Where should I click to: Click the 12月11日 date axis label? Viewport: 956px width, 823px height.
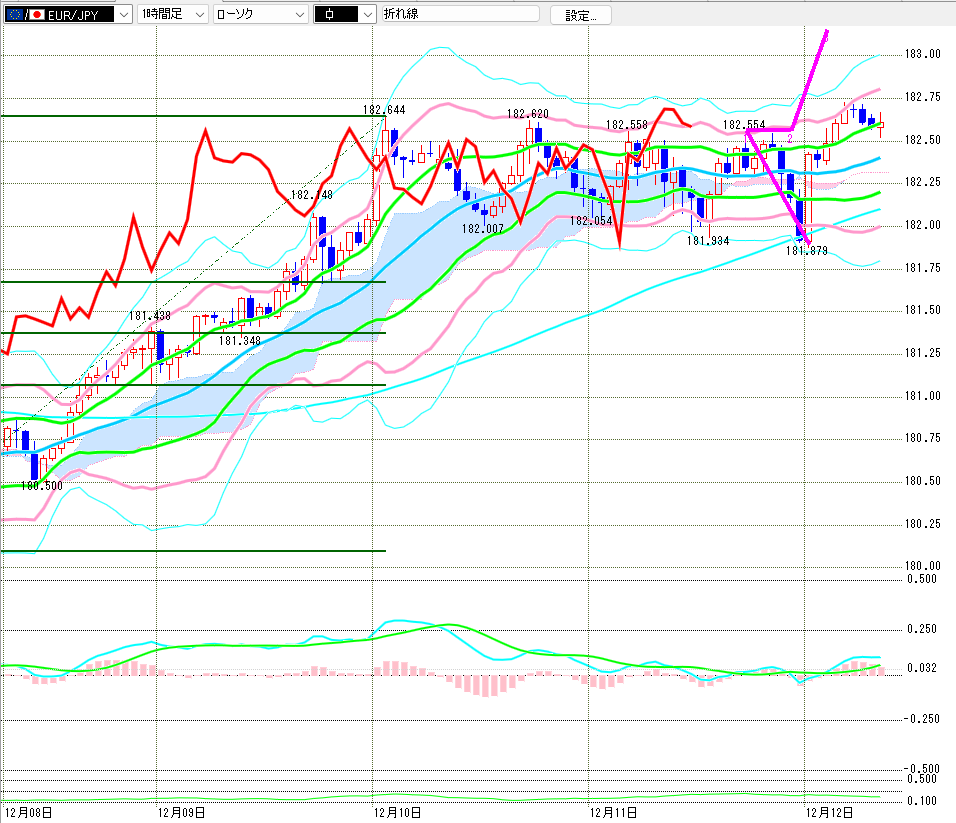coord(614,812)
